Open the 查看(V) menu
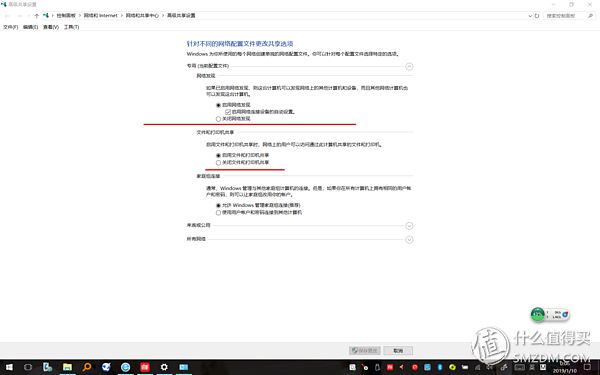Viewport: 600px width, 375px height. [x=51, y=27]
